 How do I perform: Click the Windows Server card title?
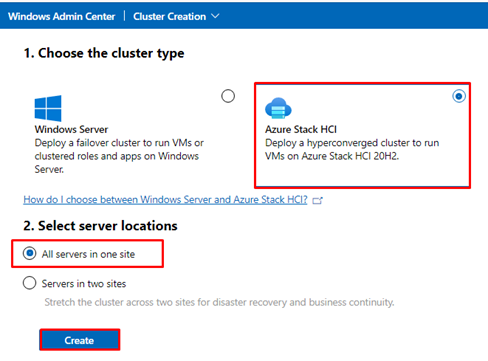point(71,129)
